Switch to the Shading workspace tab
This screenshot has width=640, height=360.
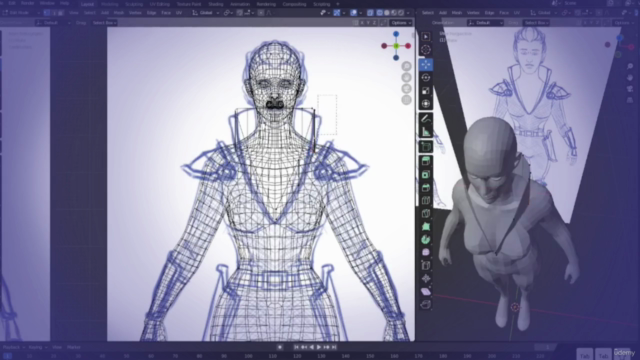(x=216, y=4)
